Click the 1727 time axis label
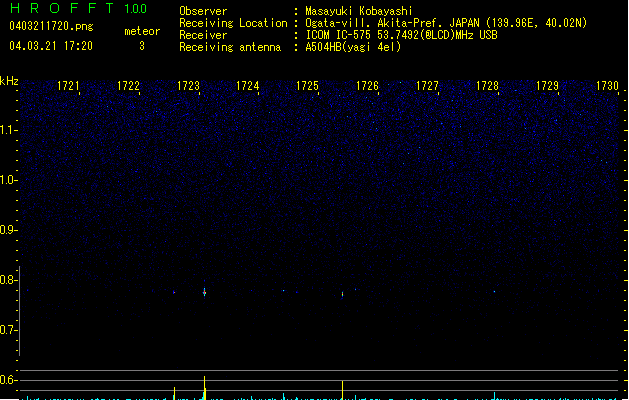This screenshot has width=629, height=400. pyautogui.click(x=427, y=86)
